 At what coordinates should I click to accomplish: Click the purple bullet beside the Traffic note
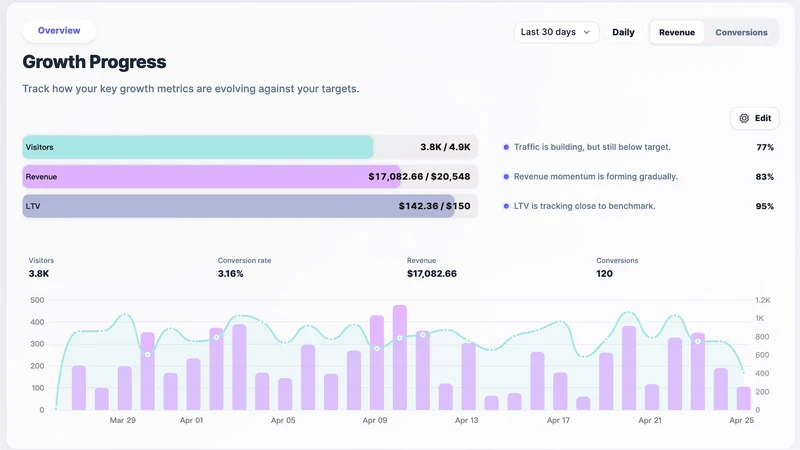click(506, 147)
